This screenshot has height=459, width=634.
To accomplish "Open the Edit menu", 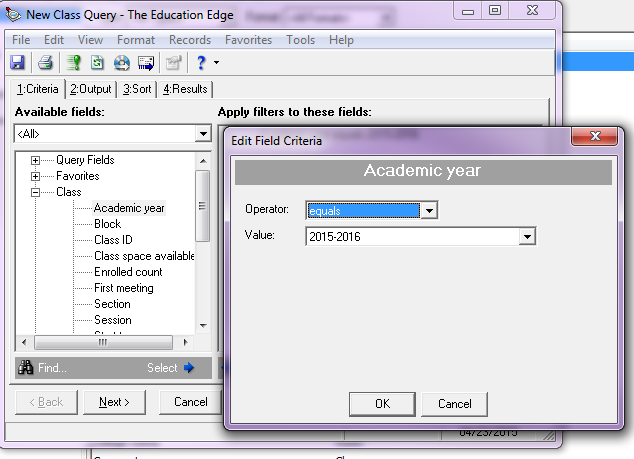I will pyautogui.click(x=54, y=40).
